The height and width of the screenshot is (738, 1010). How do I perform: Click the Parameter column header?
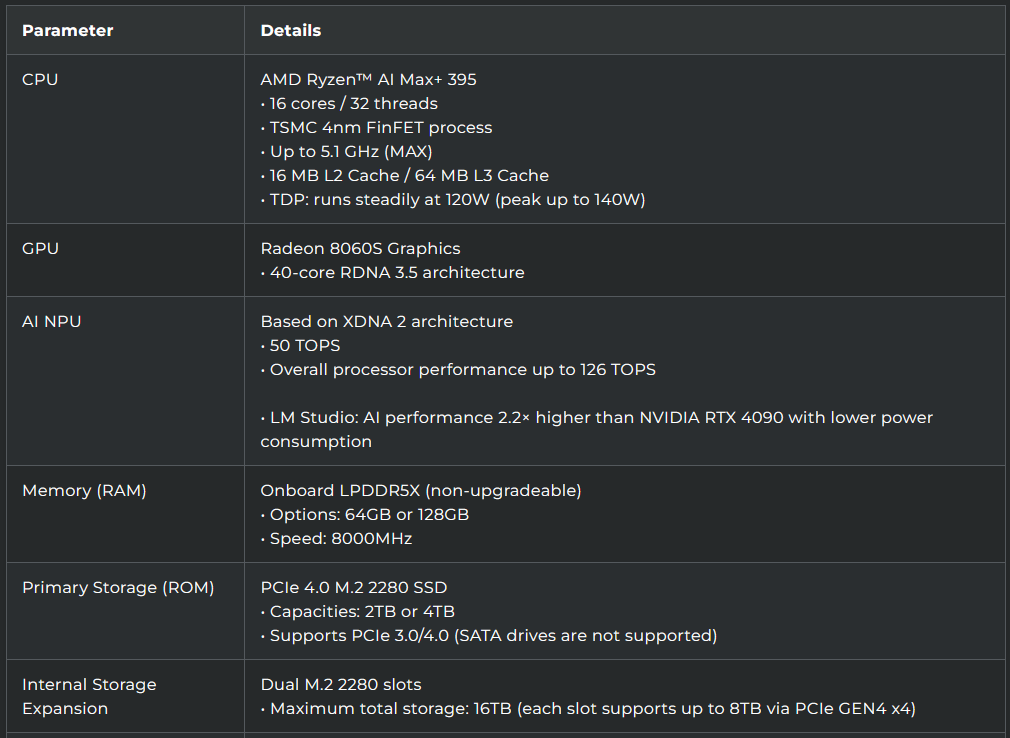pos(67,30)
